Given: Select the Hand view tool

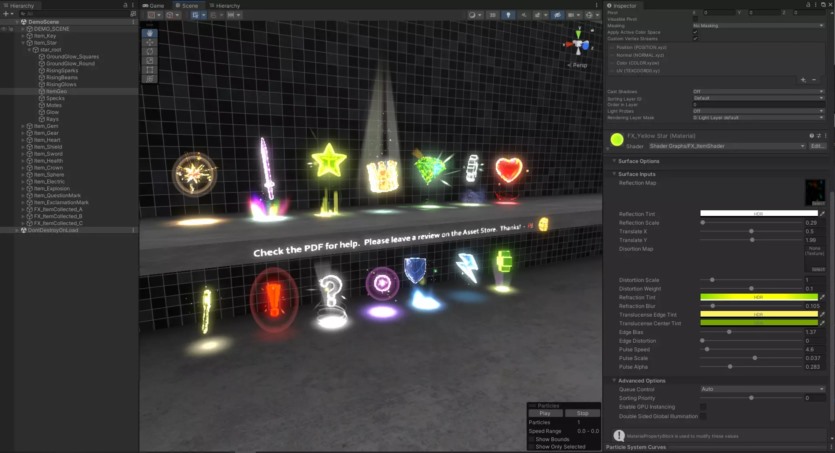Looking at the screenshot, I should [x=150, y=33].
